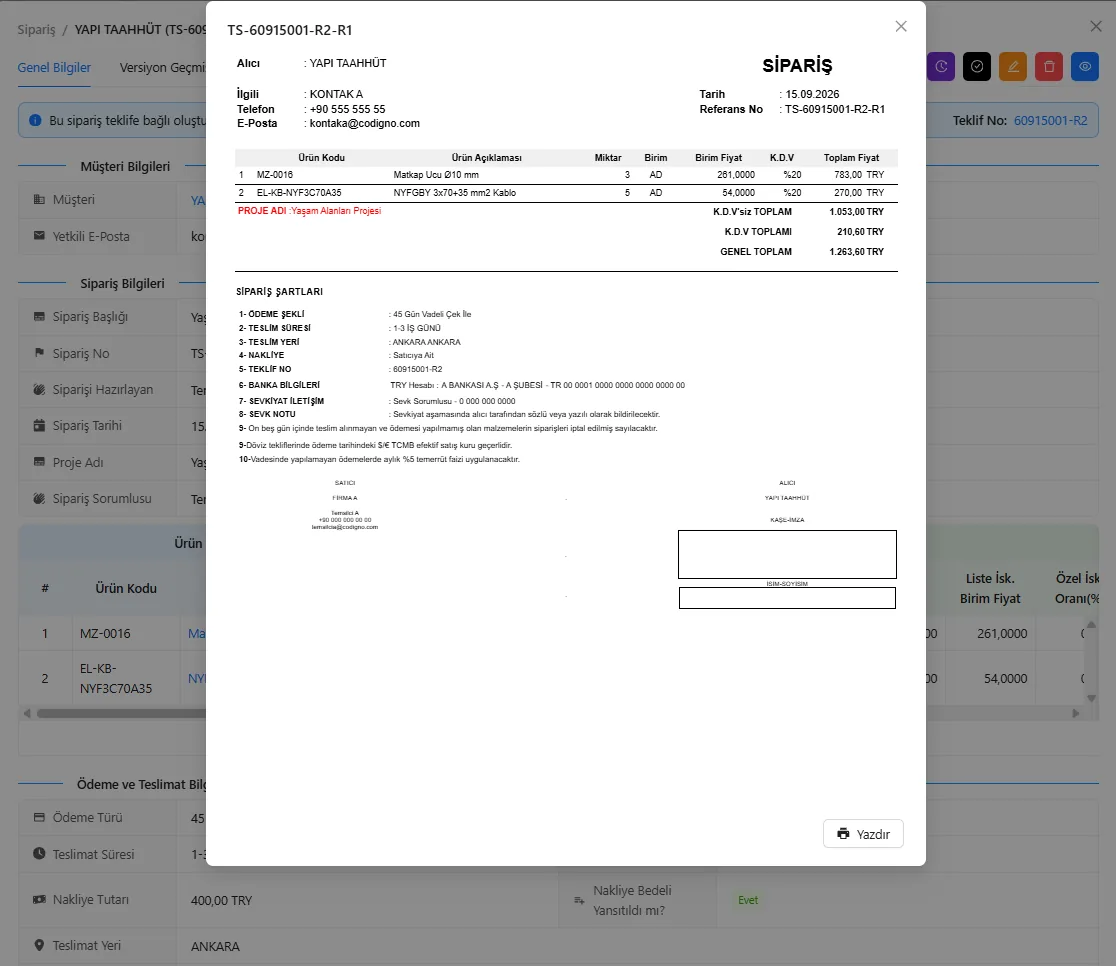Click the icon beside Proje Adı
1116x966 pixels.
point(39,462)
